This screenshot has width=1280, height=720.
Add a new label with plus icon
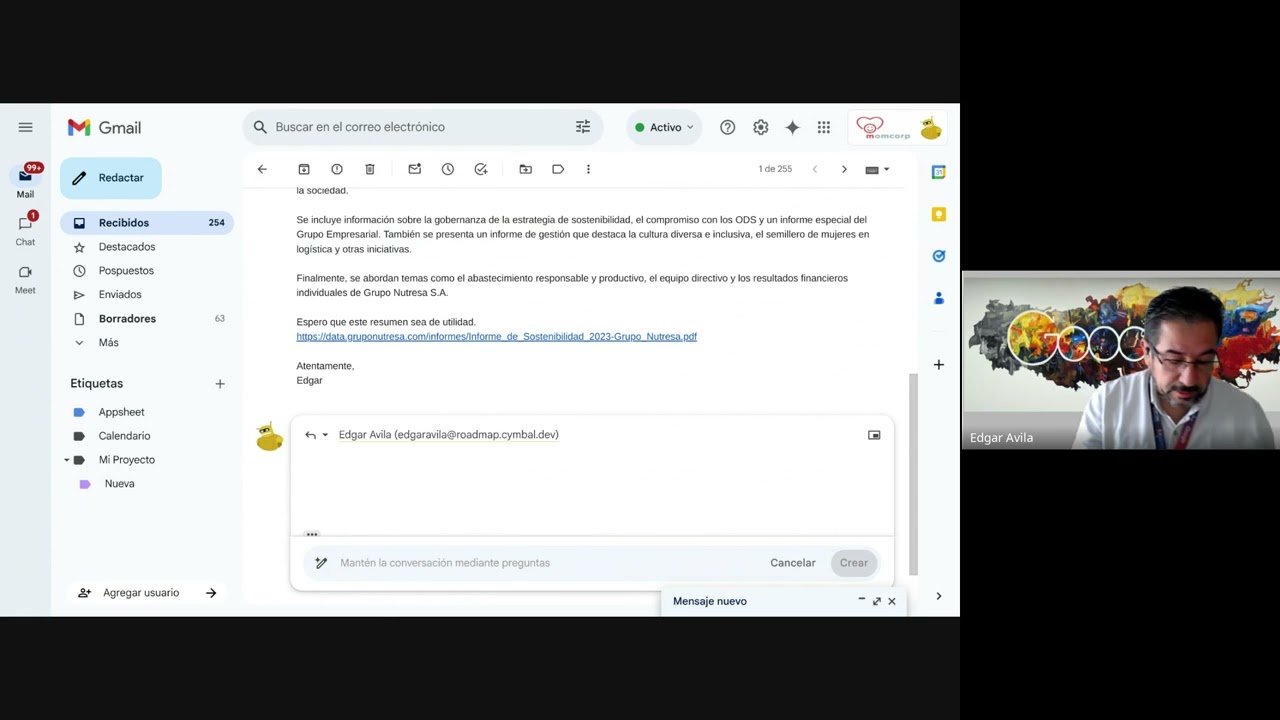coord(220,384)
